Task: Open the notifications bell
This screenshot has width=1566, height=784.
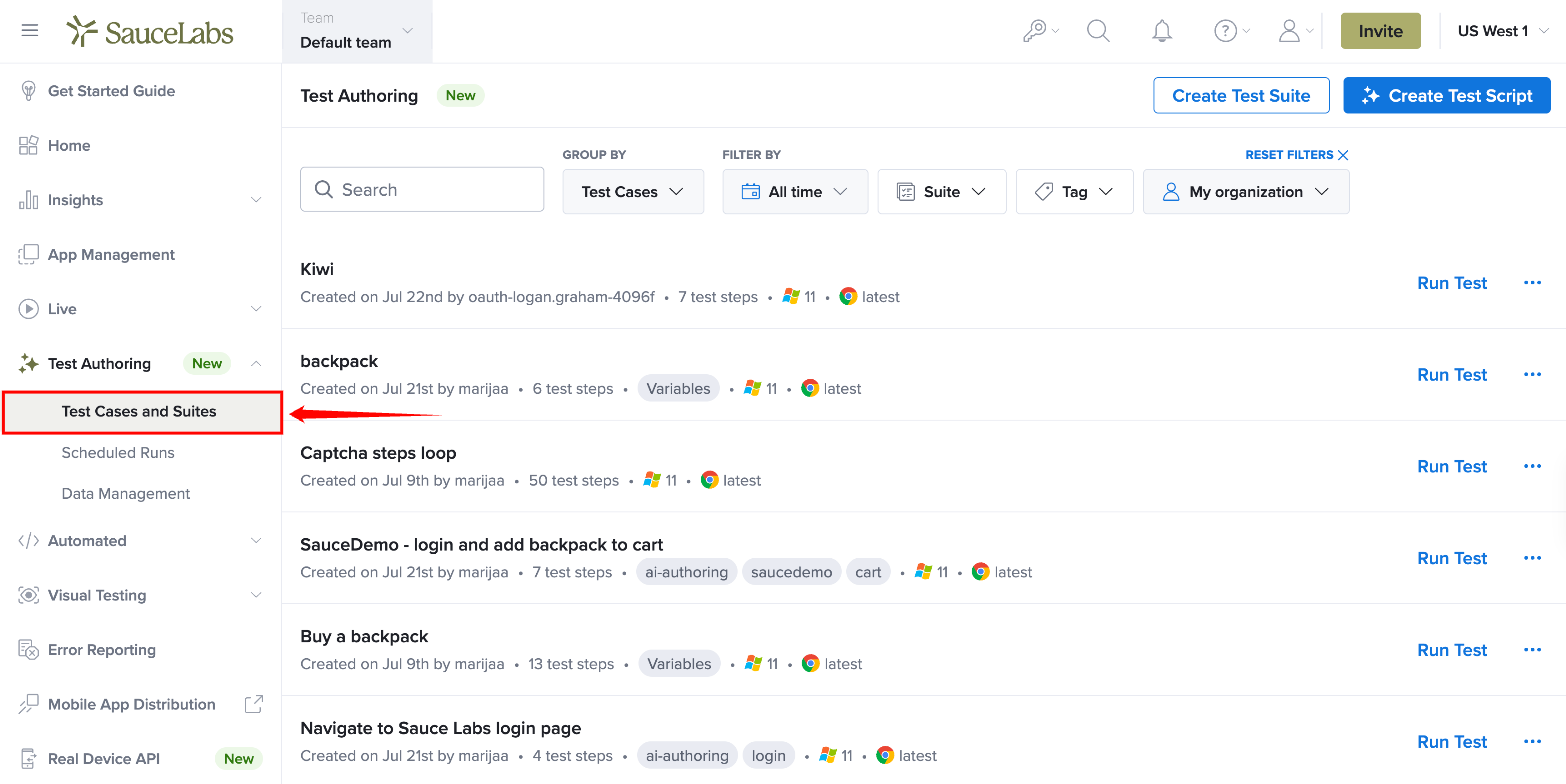Action: (1162, 31)
